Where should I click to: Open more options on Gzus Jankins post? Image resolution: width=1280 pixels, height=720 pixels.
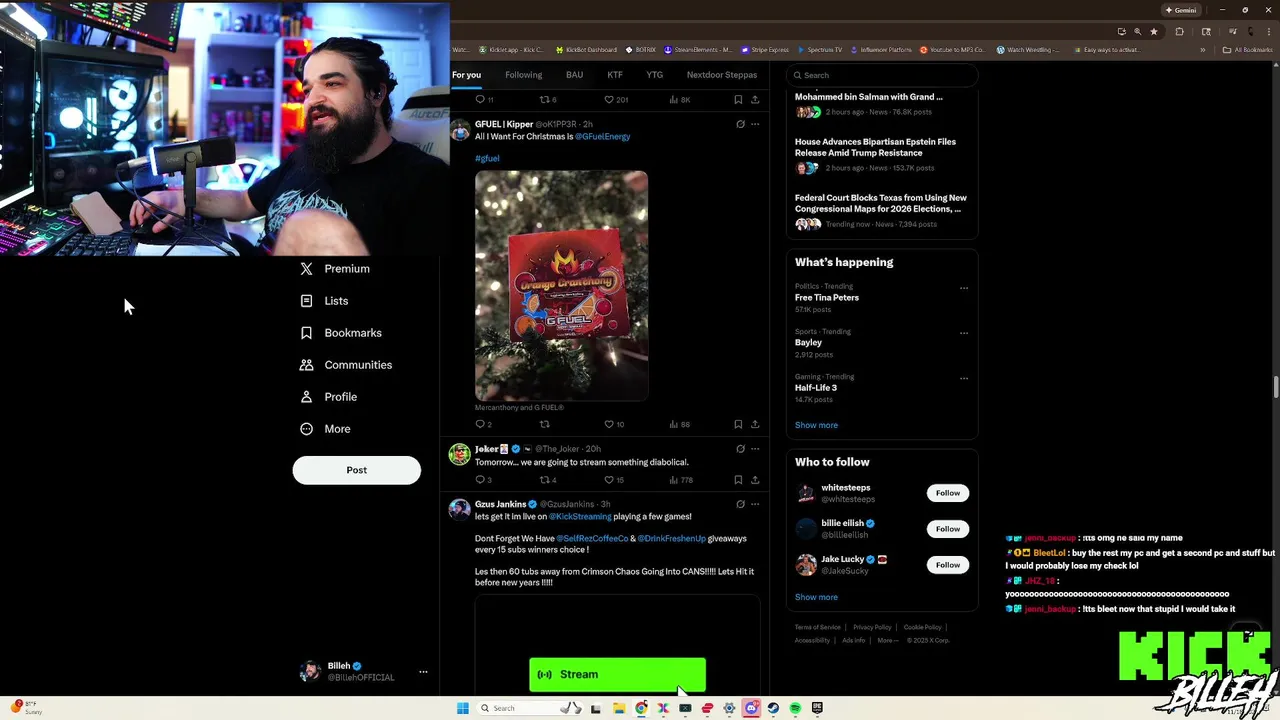click(x=755, y=504)
